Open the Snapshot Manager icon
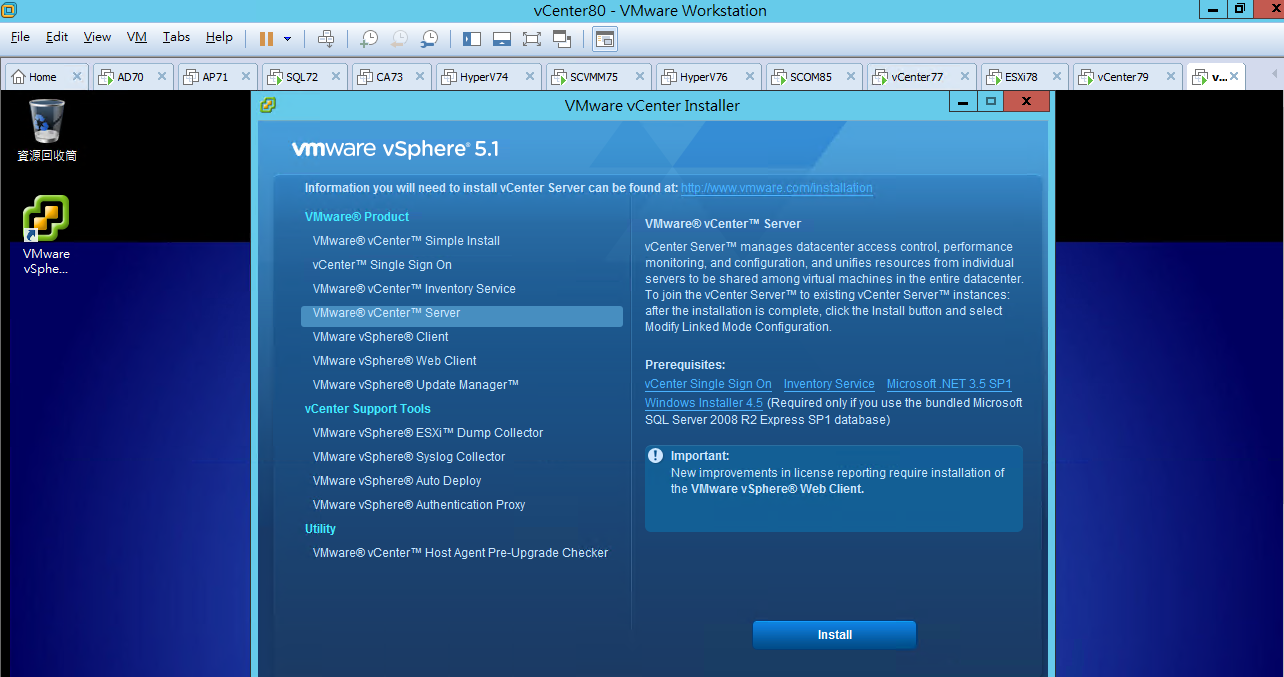This screenshot has height=677, width=1284. [x=429, y=39]
